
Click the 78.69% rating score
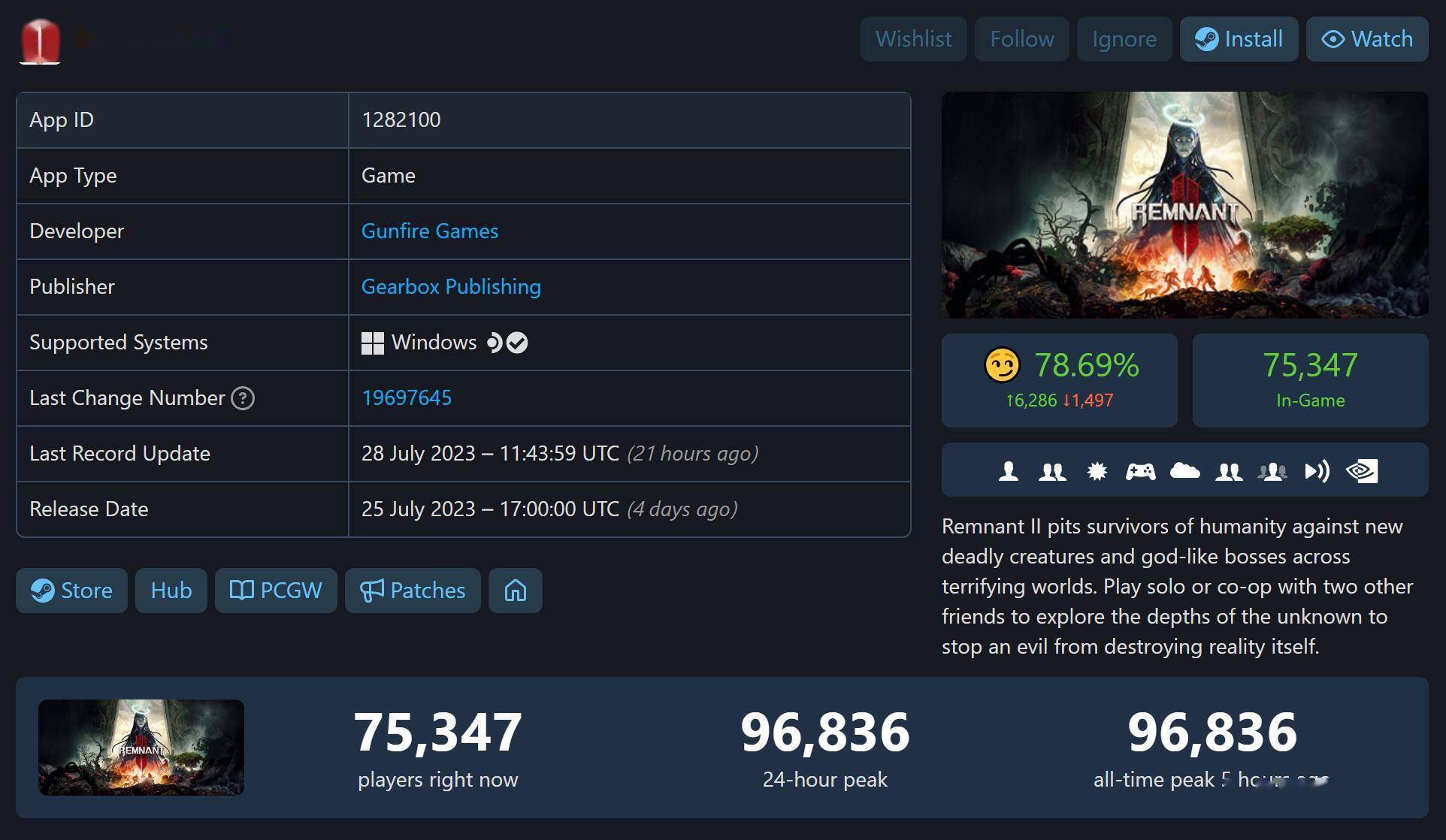pos(1086,366)
